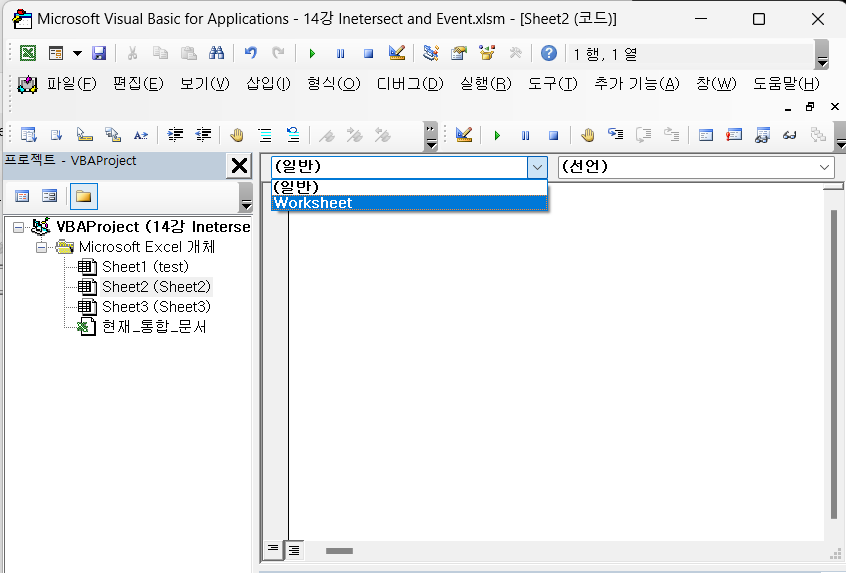Save the workbook with the floppy icon

[99, 53]
